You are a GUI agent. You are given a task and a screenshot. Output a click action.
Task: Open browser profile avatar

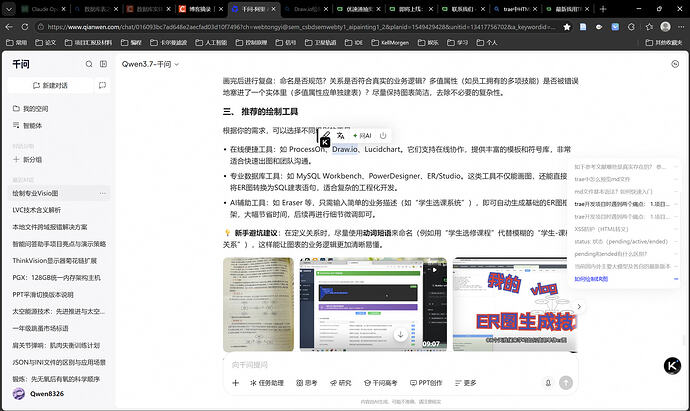pyautogui.click(x=665, y=27)
